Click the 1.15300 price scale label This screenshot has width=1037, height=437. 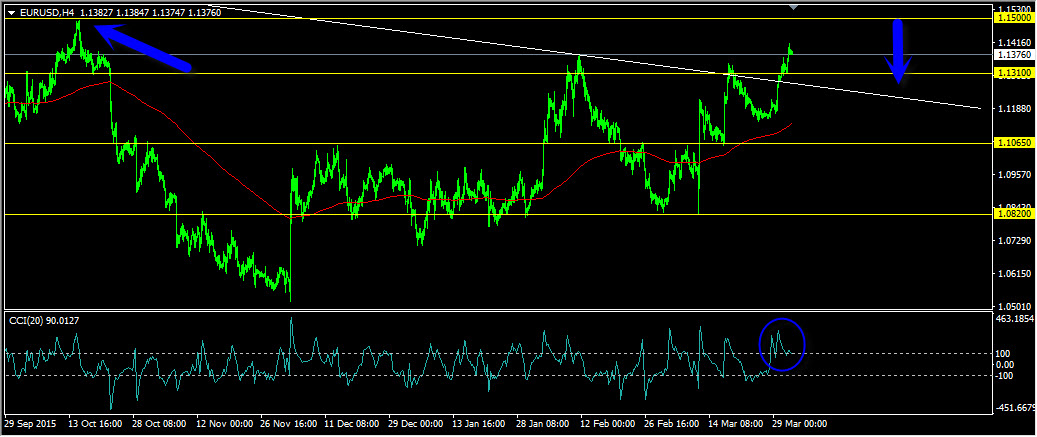click(1016, 9)
